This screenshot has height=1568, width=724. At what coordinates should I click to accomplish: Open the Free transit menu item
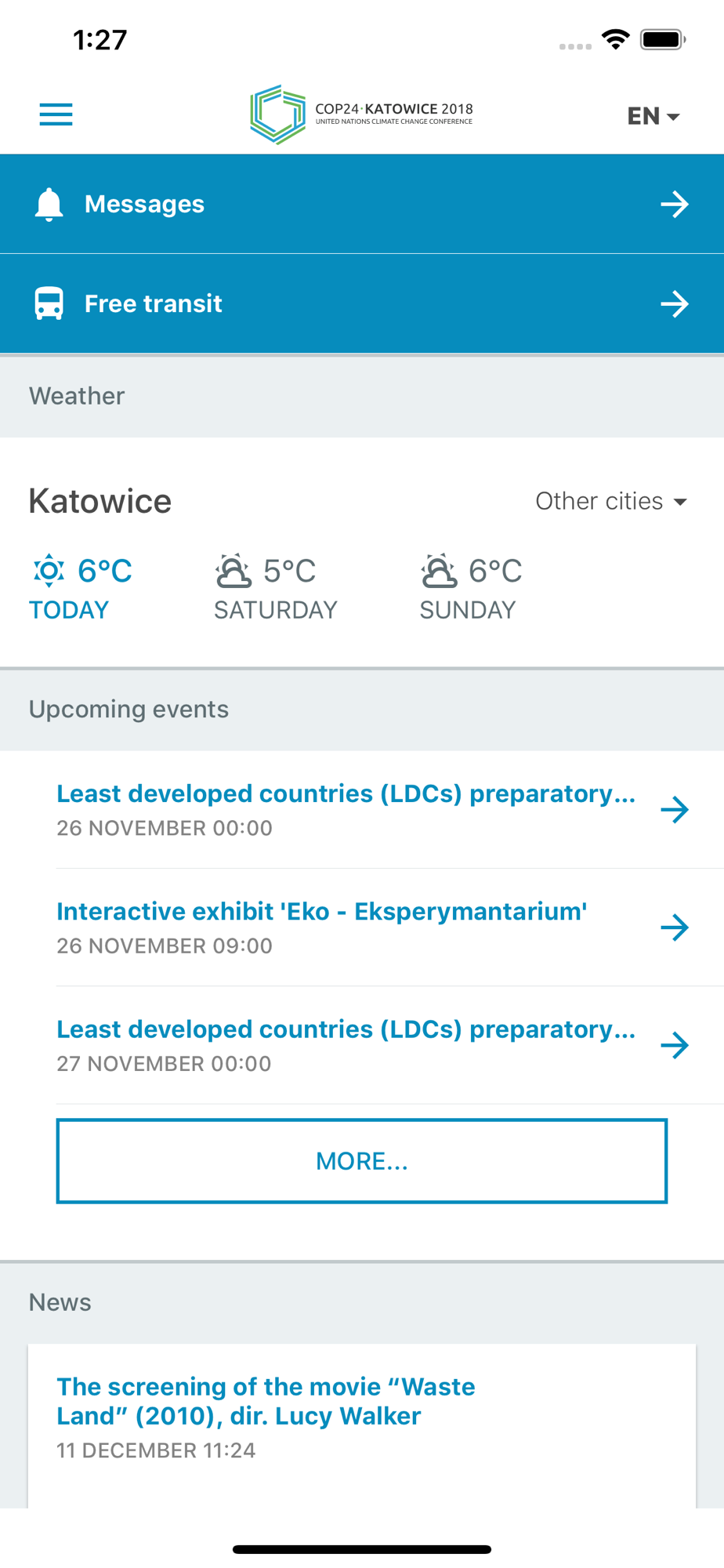[362, 303]
